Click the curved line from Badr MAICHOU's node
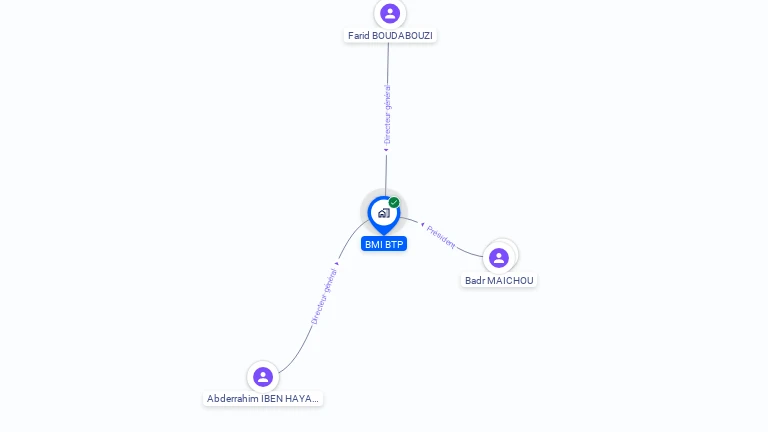Image resolution: width=768 pixels, height=432 pixels. 470,252
